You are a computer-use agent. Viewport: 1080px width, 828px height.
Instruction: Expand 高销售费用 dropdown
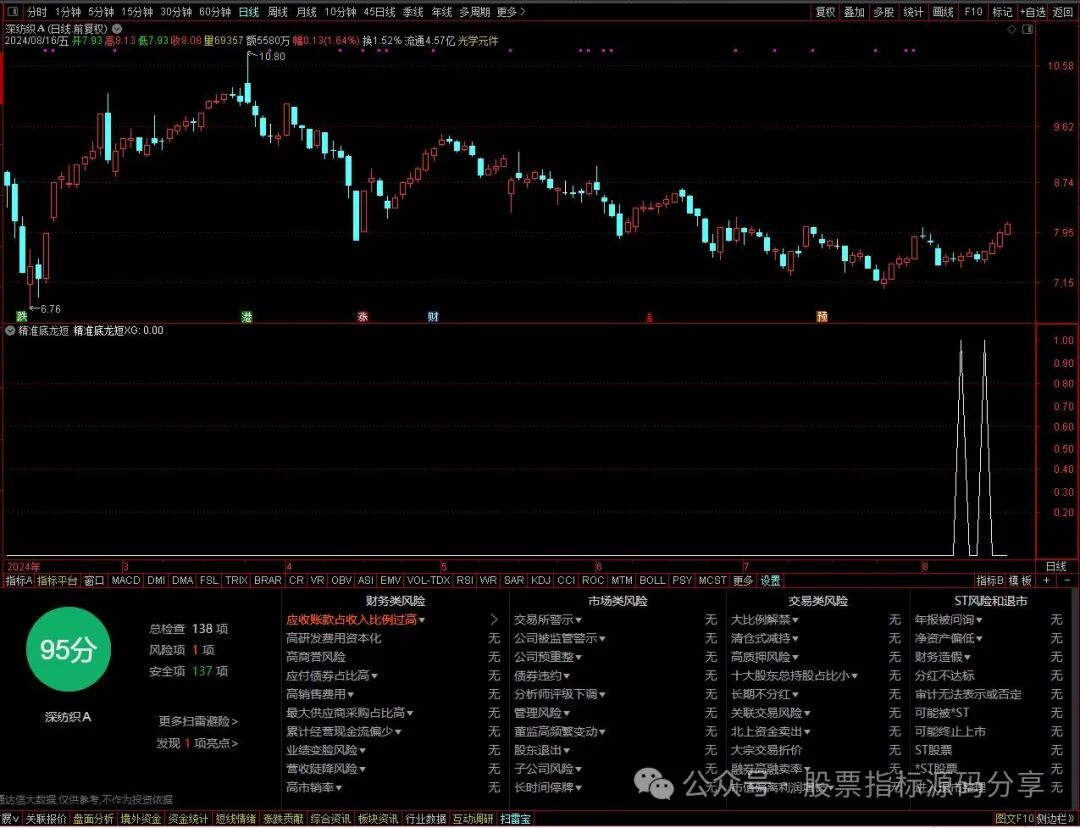pyautogui.click(x=320, y=694)
